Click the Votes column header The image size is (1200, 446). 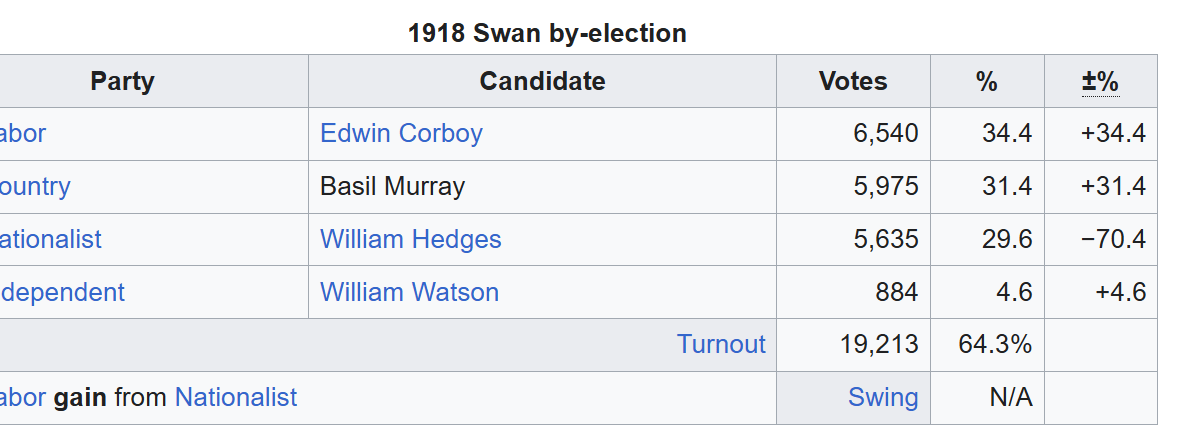(853, 82)
